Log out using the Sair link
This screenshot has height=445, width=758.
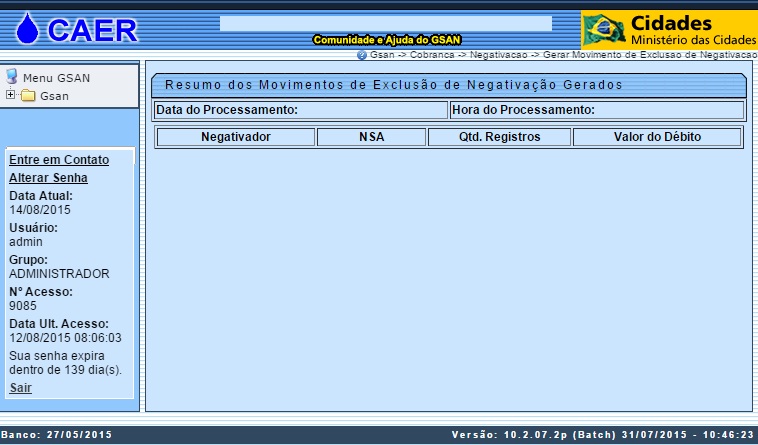[x=20, y=387]
